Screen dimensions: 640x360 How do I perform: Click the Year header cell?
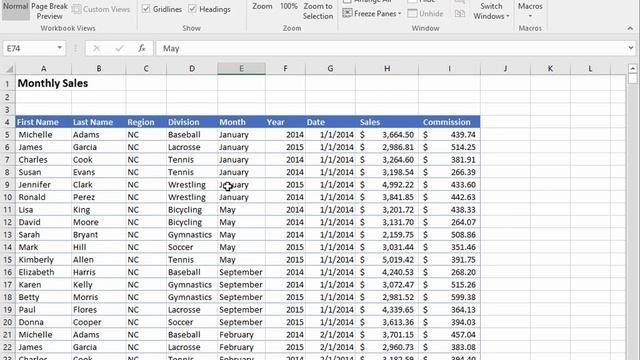(285, 122)
